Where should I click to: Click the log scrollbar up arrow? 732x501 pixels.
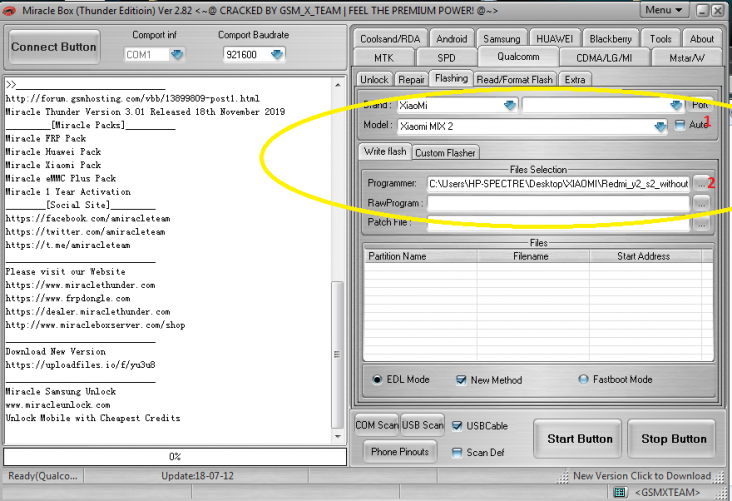pos(338,85)
